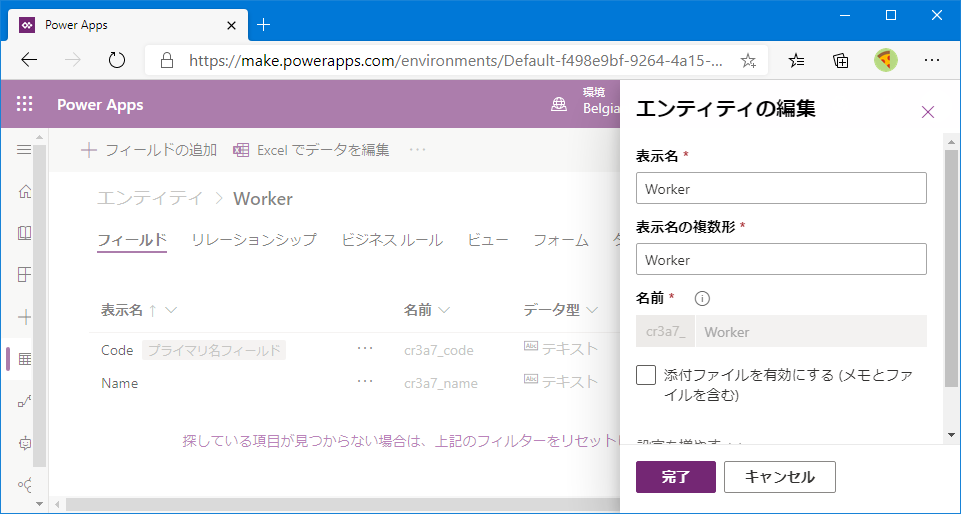Image resolution: width=961 pixels, height=514 pixels.
Task: Enable 添付ファイルを有効にする checkbox
Action: click(646, 375)
